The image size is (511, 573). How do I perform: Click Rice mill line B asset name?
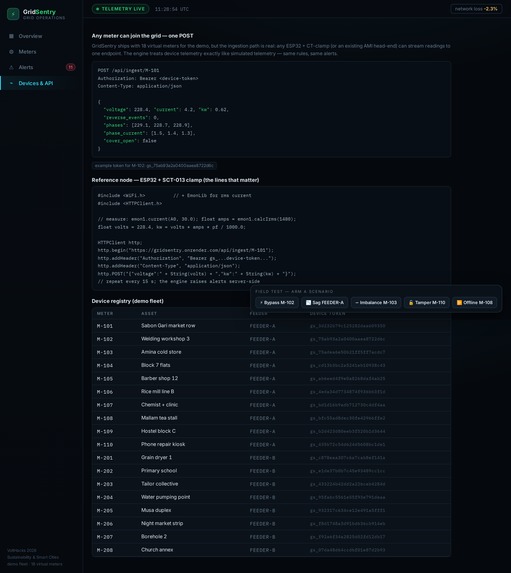coord(158,391)
